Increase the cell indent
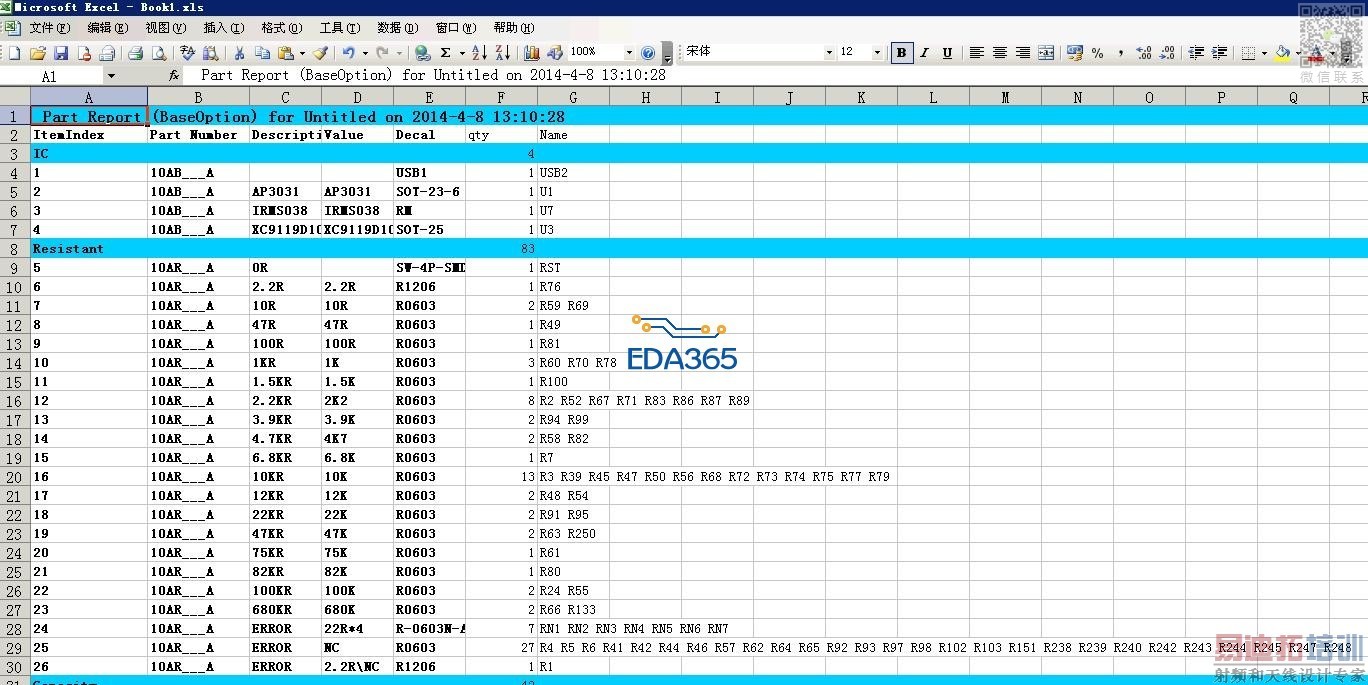Viewport: 1368px width, 685px height. [x=1219, y=52]
